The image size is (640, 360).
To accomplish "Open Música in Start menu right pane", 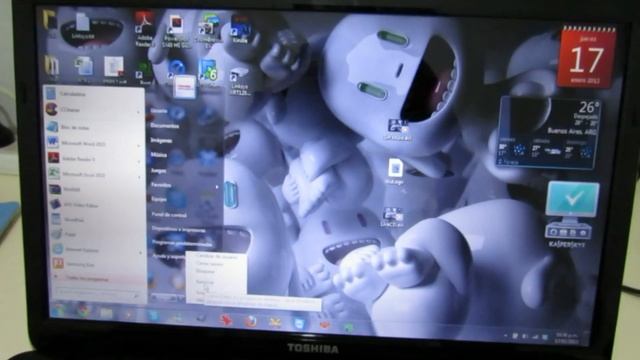I will pos(159,155).
